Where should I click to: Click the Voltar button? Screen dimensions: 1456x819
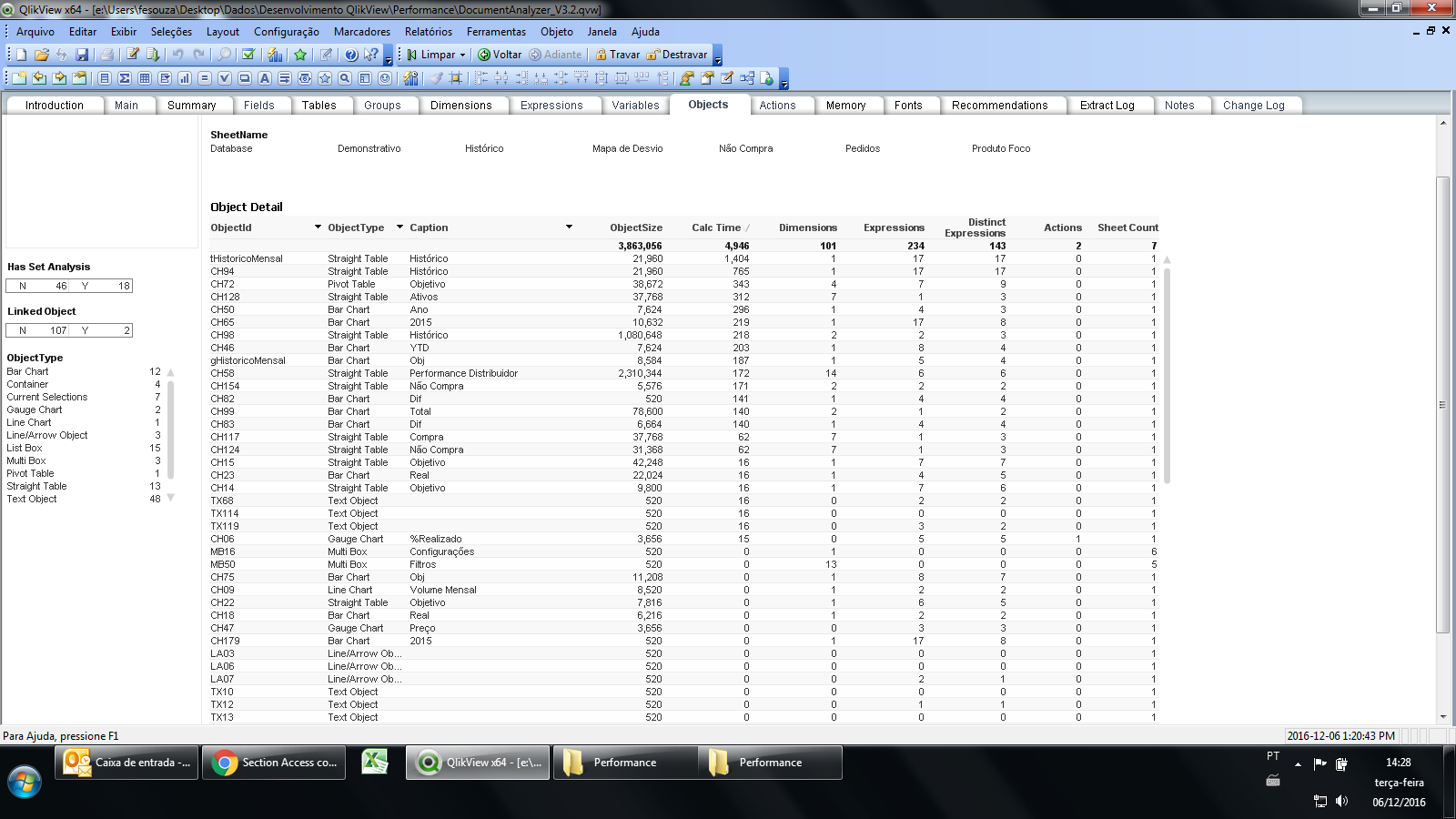pos(500,55)
